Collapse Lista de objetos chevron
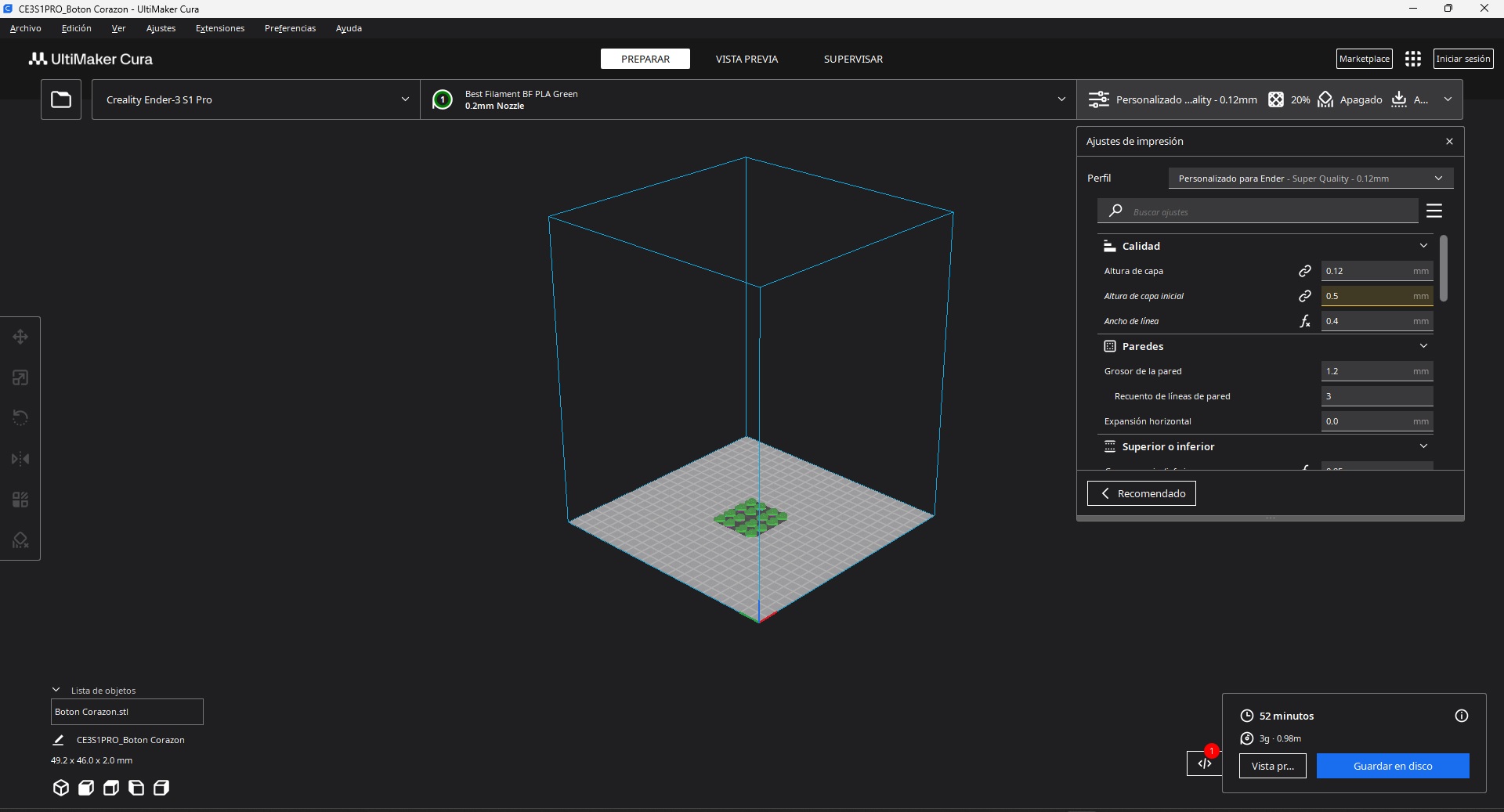1504x812 pixels. pyautogui.click(x=56, y=690)
